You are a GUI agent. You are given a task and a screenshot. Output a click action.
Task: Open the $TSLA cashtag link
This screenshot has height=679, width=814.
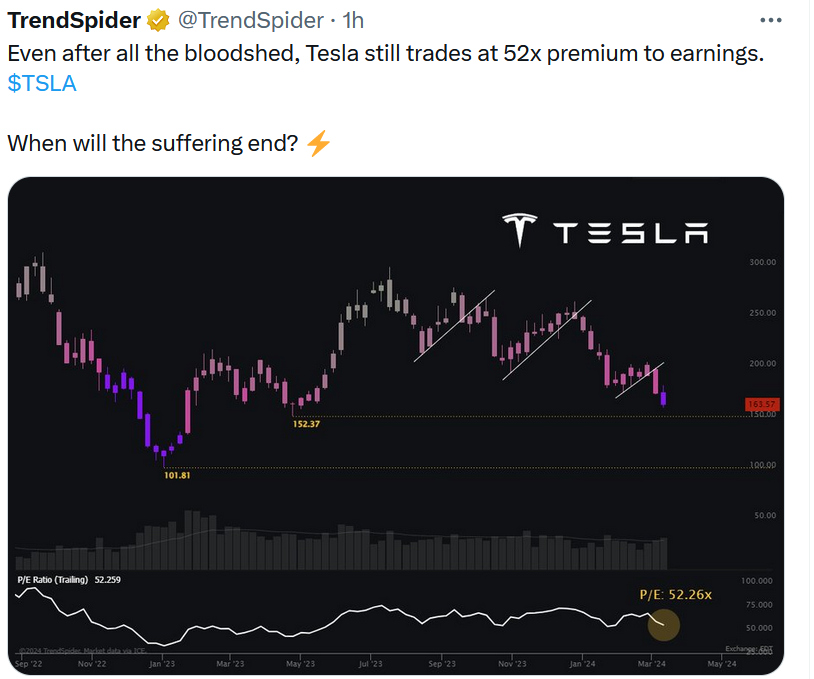42,83
